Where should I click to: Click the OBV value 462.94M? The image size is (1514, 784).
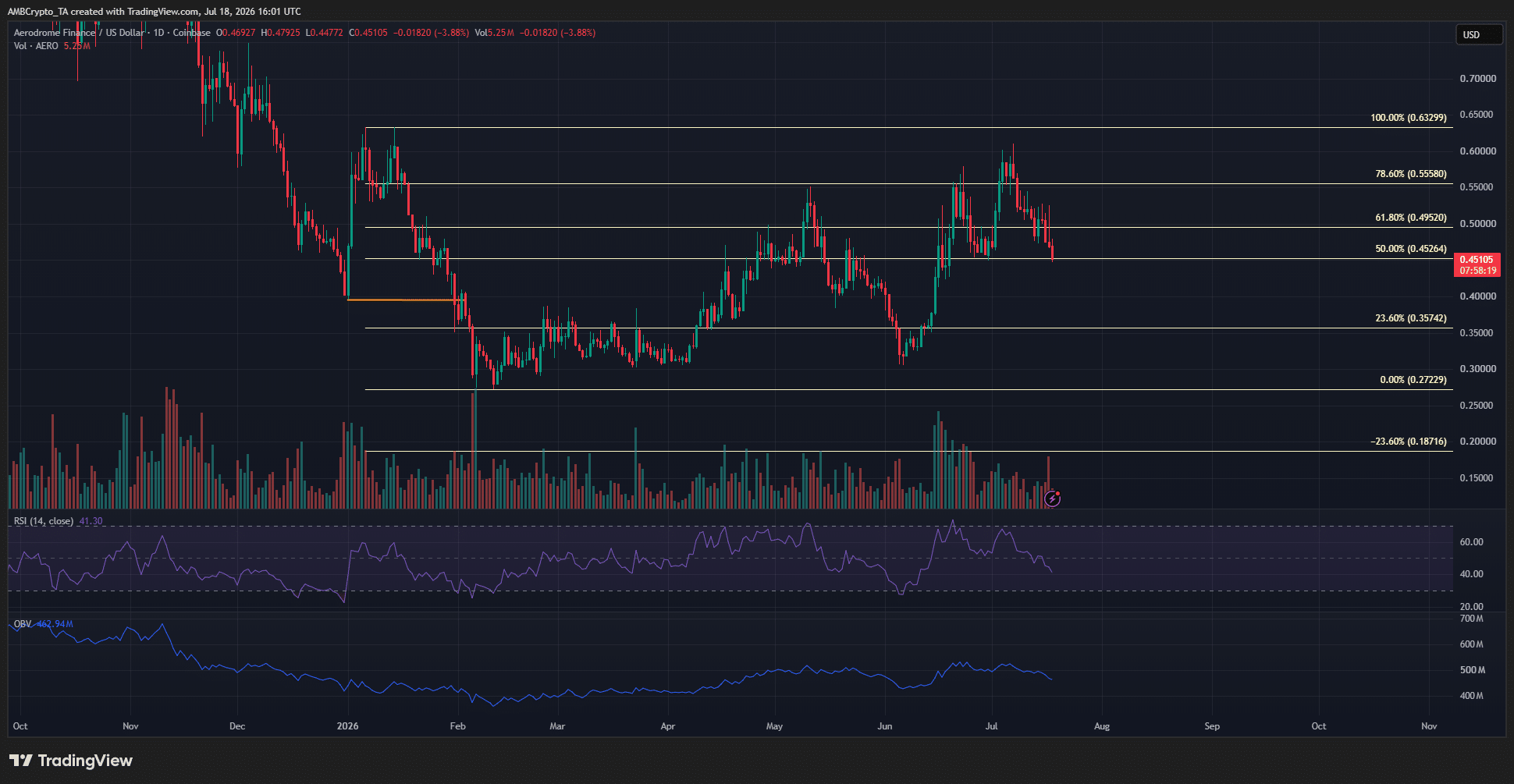(55, 624)
